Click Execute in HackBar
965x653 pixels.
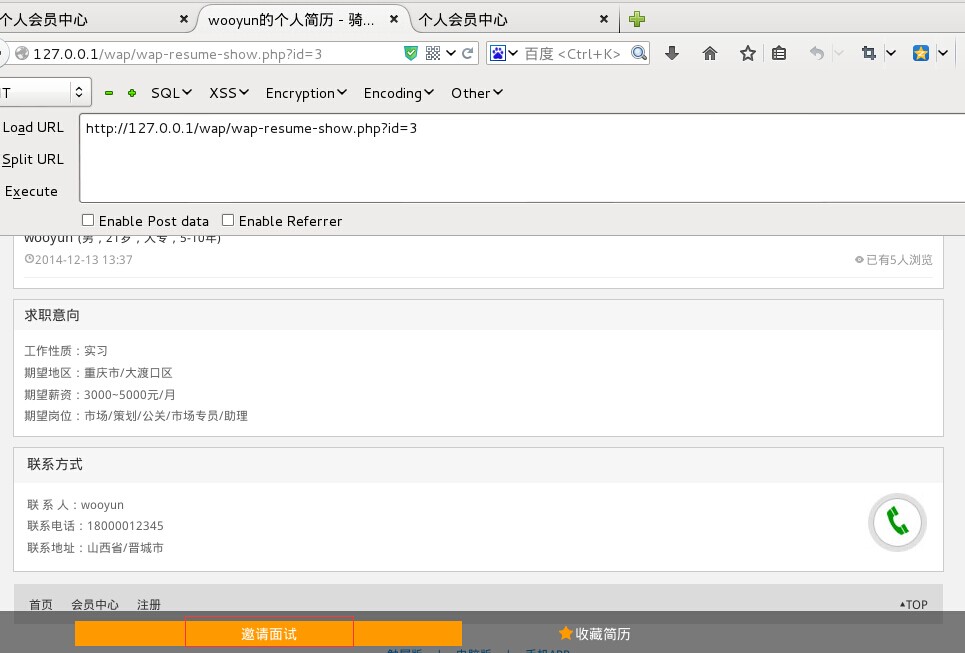(x=31, y=191)
